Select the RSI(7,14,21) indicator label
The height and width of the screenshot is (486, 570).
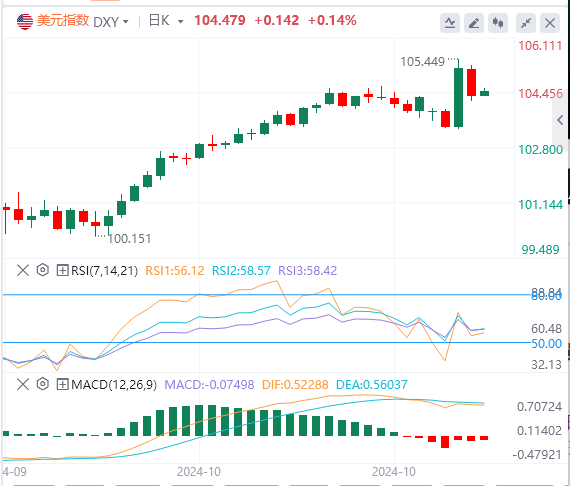click(x=104, y=271)
